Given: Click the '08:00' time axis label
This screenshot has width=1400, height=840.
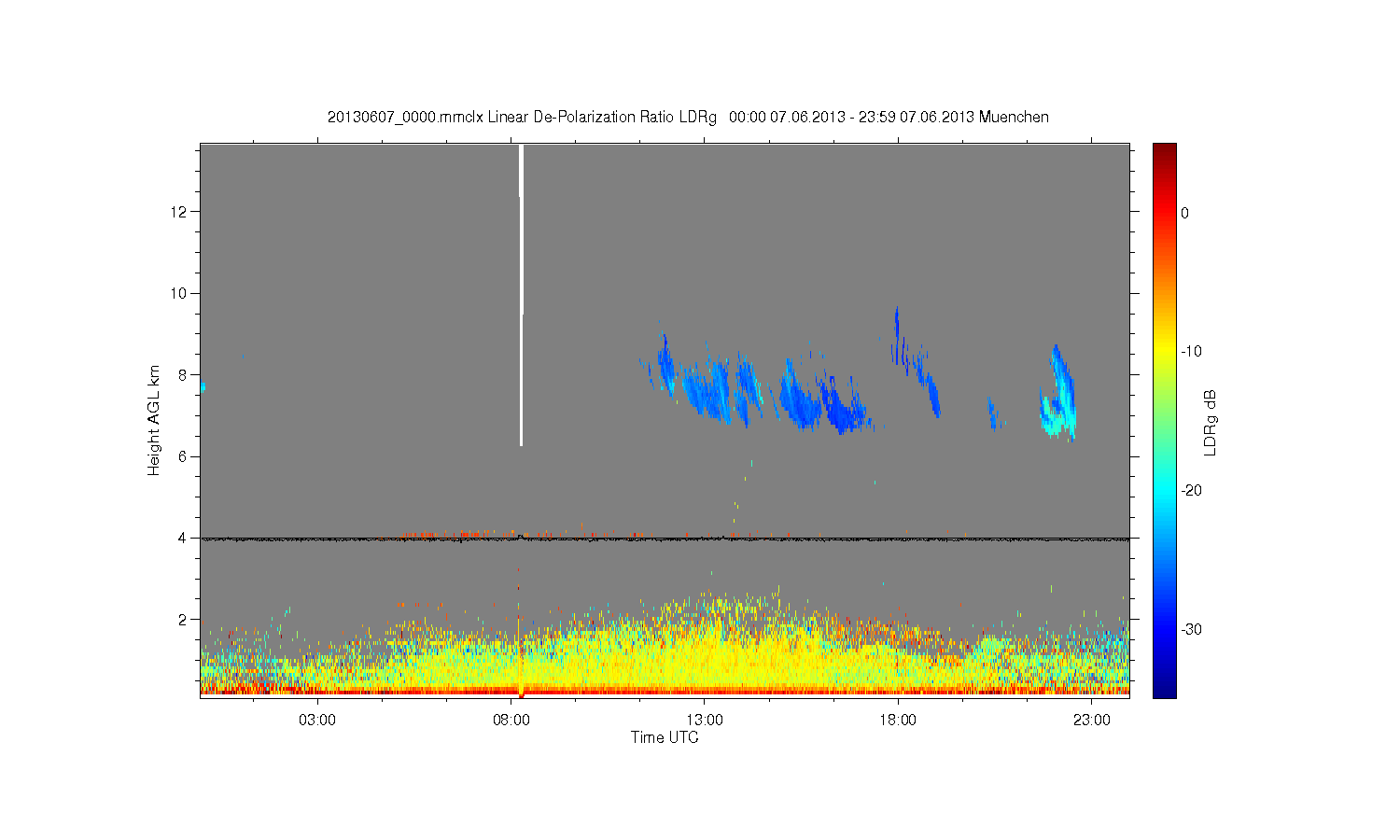Looking at the screenshot, I should (511, 720).
